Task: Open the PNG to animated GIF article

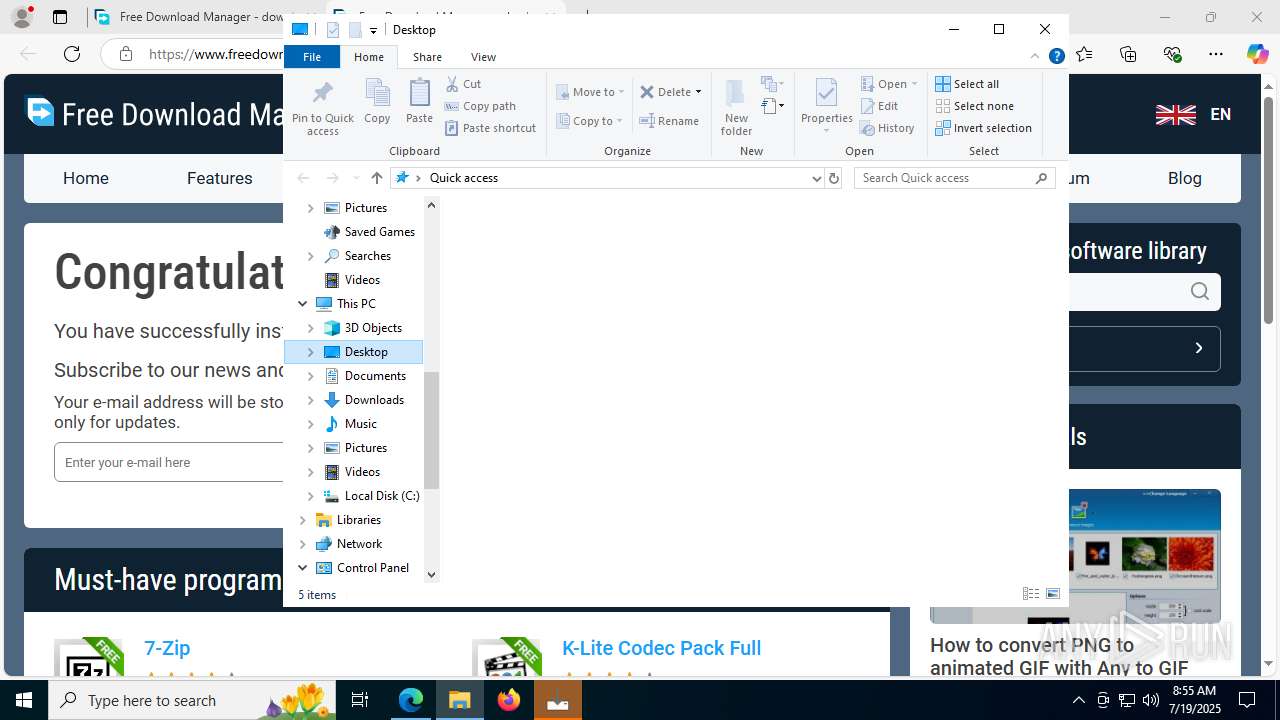Action: pyautogui.click(x=1059, y=656)
